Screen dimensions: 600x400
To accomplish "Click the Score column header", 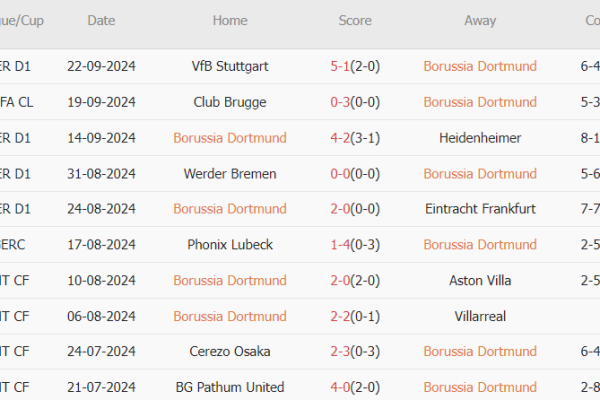I will (x=354, y=20).
